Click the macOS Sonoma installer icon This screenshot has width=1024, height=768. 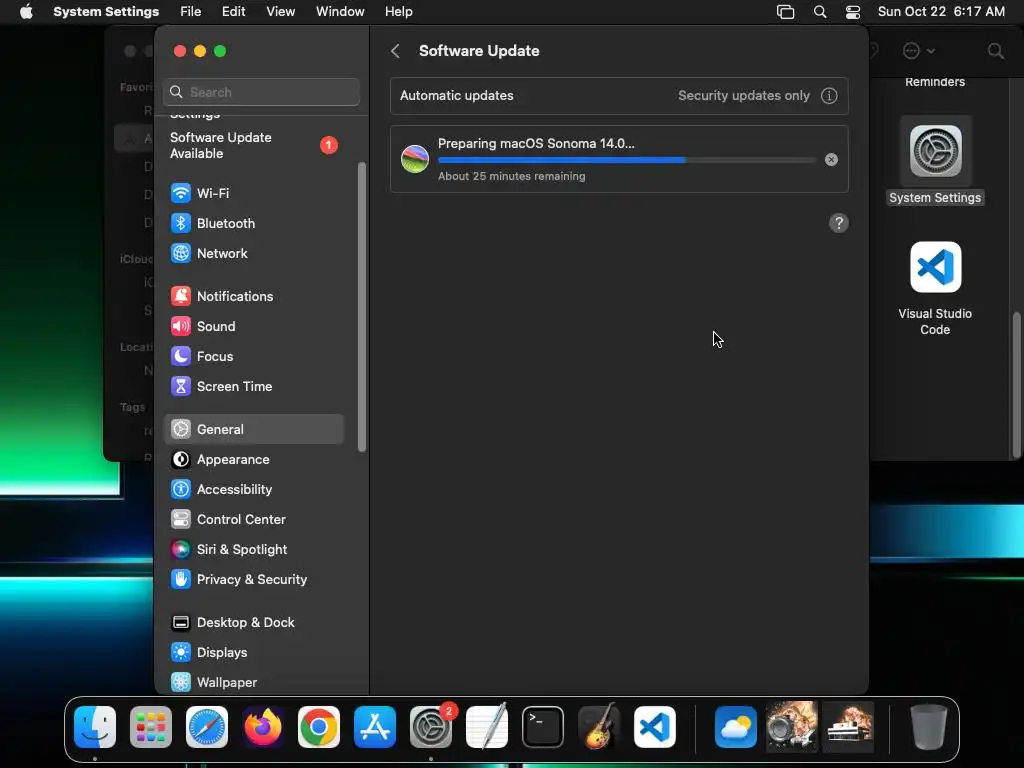tap(415, 159)
